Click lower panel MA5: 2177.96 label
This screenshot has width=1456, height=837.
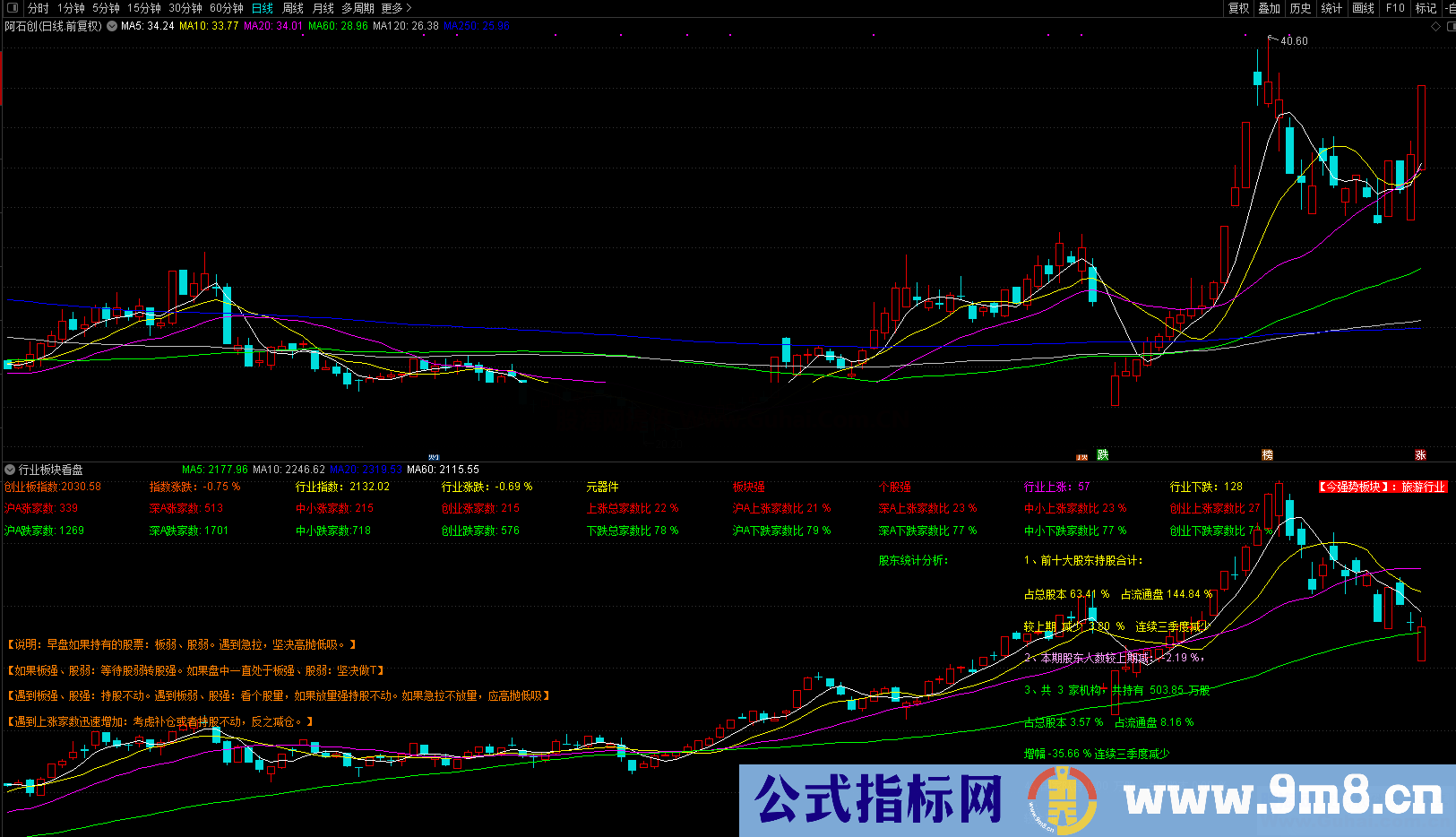click(215, 470)
